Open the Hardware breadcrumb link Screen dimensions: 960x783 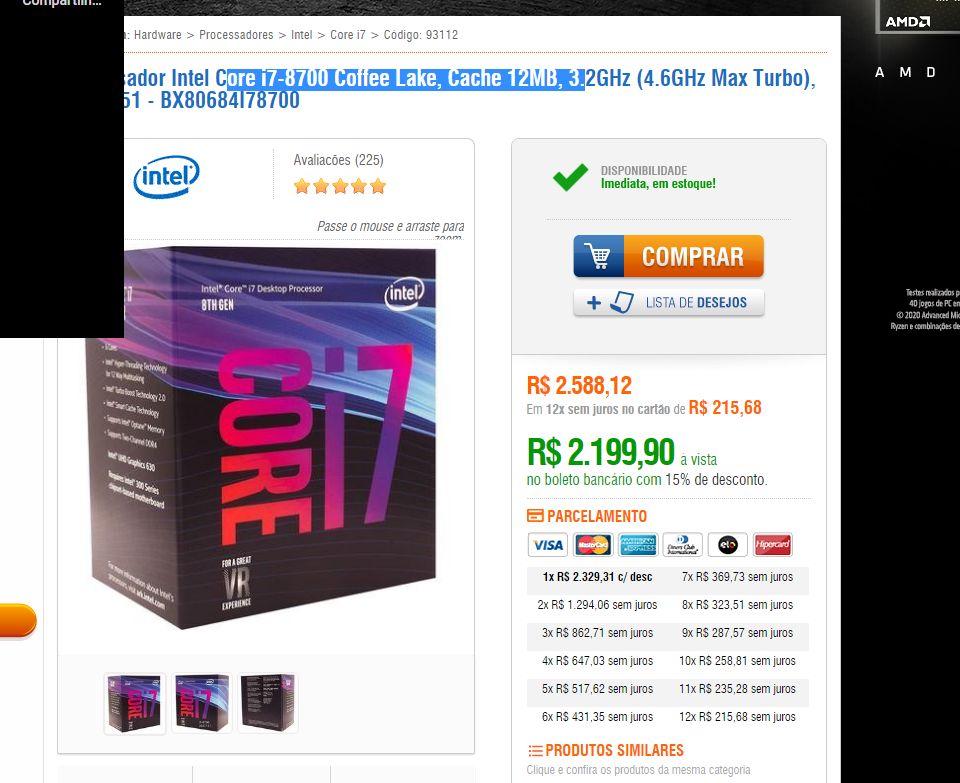pyautogui.click(x=157, y=35)
